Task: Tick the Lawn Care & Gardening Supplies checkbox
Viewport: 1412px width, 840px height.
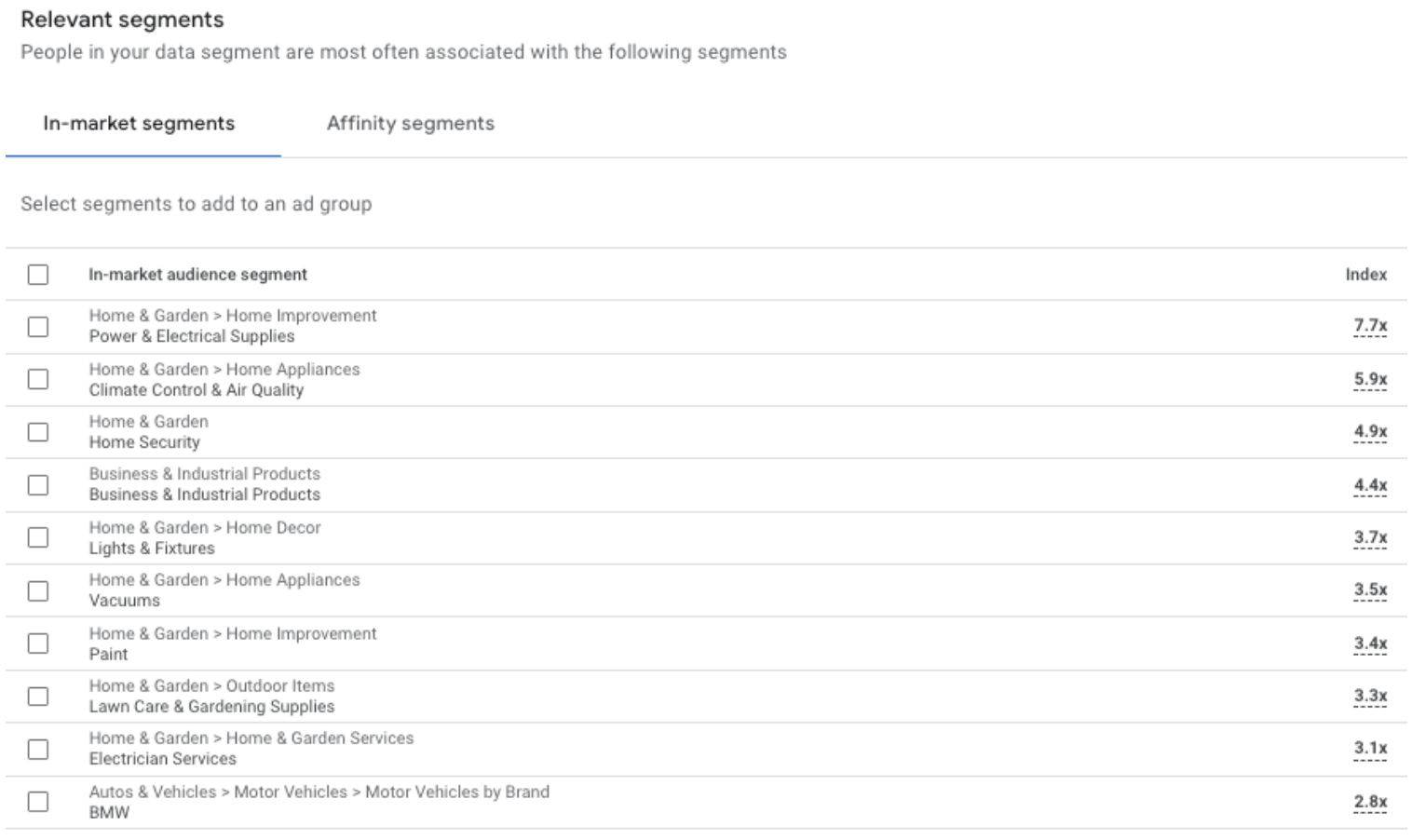Action: [x=38, y=697]
